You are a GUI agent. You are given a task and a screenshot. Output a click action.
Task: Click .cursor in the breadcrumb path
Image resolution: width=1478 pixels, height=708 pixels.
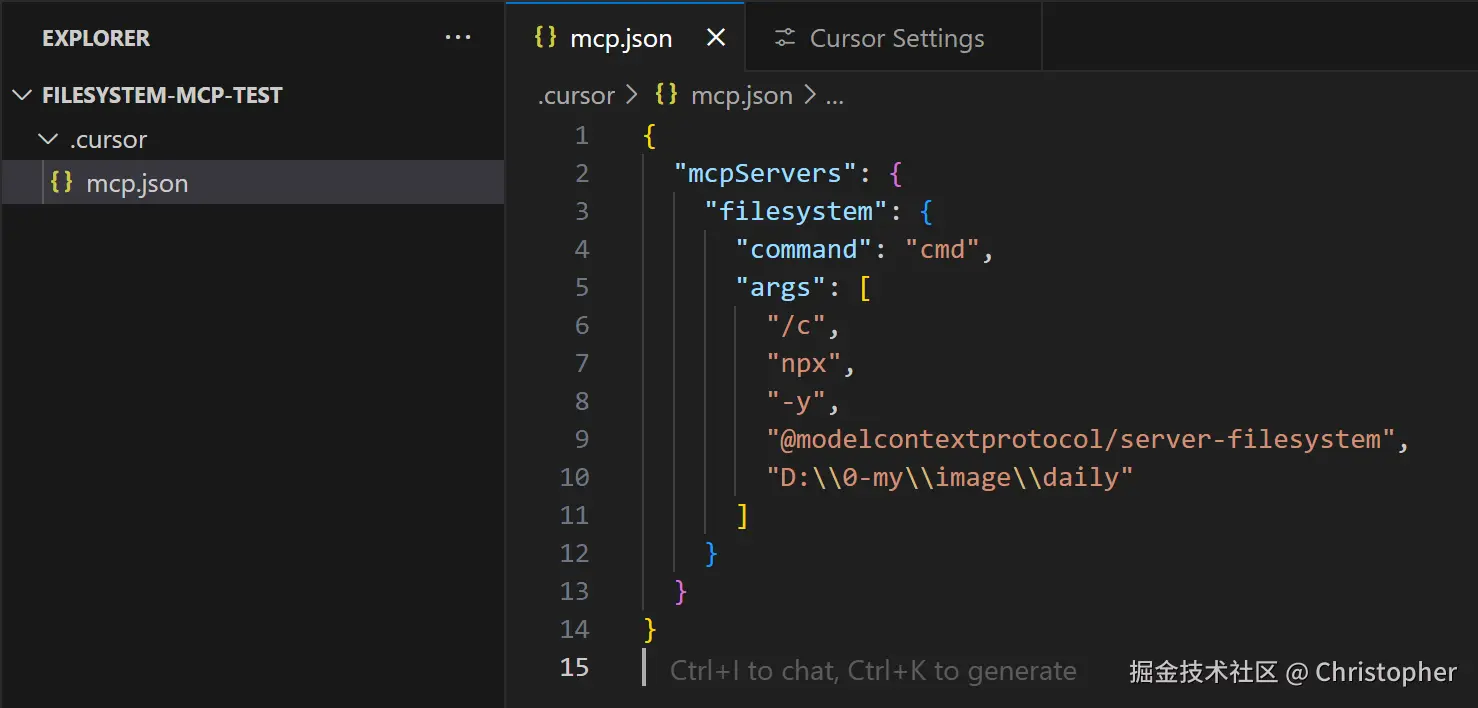pos(577,96)
